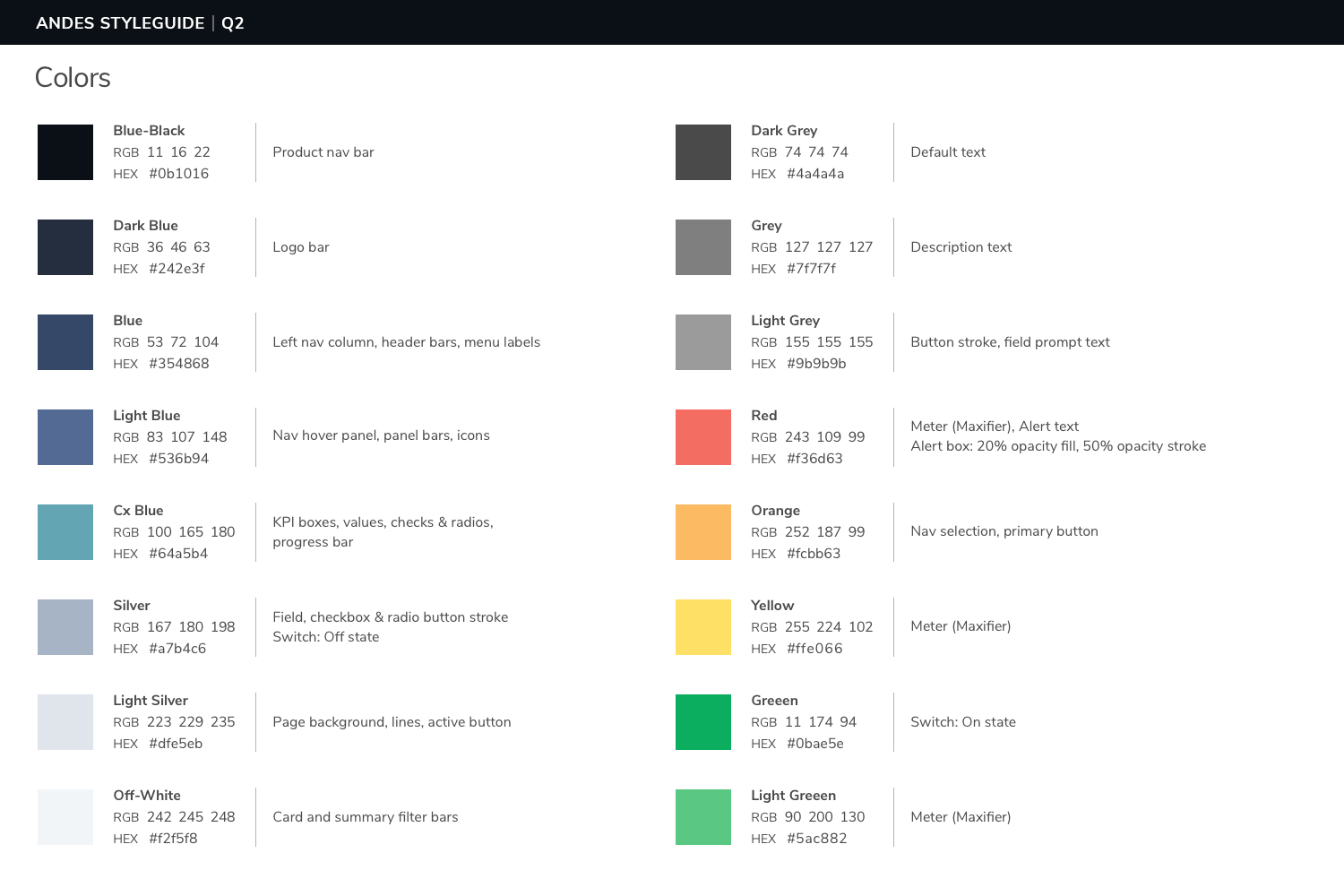1344x896 pixels.
Task: Pick the Blue swatch labeled #354868
Action: click(65, 342)
